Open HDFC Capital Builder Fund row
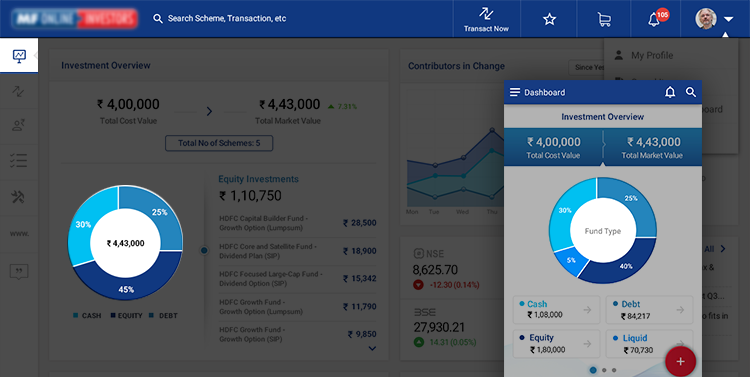Image resolution: width=750 pixels, height=377 pixels. click(x=298, y=223)
